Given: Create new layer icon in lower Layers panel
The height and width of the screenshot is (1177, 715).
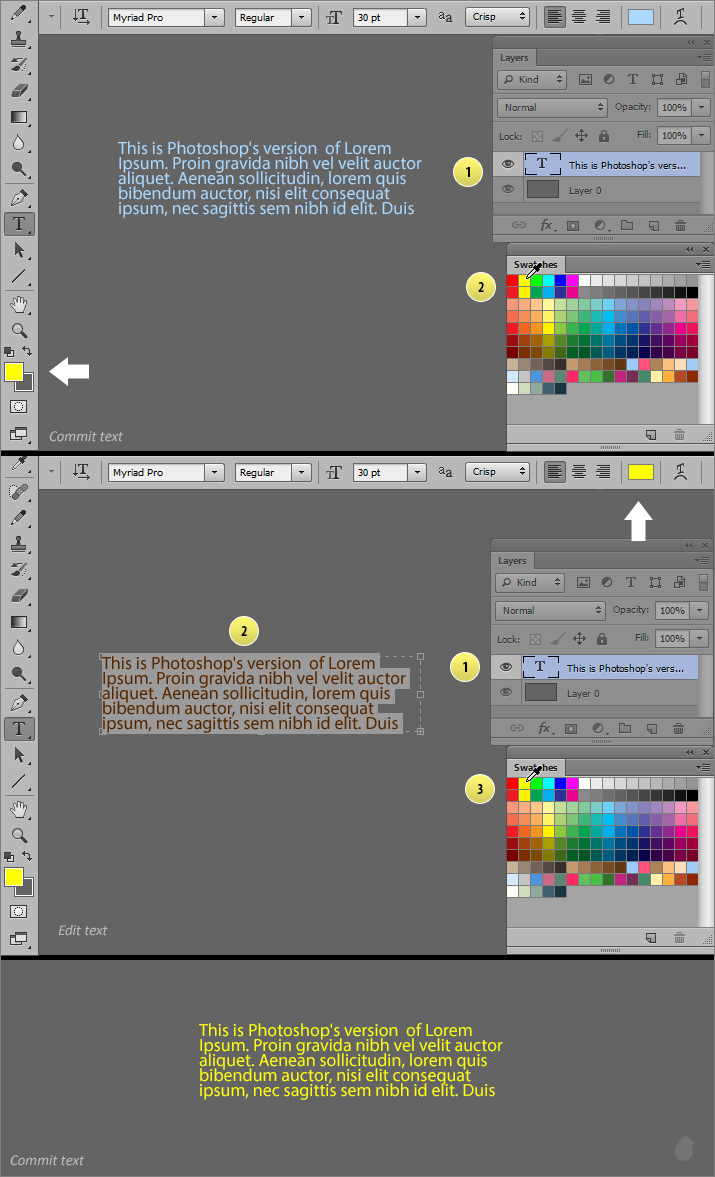Looking at the screenshot, I should click(653, 729).
